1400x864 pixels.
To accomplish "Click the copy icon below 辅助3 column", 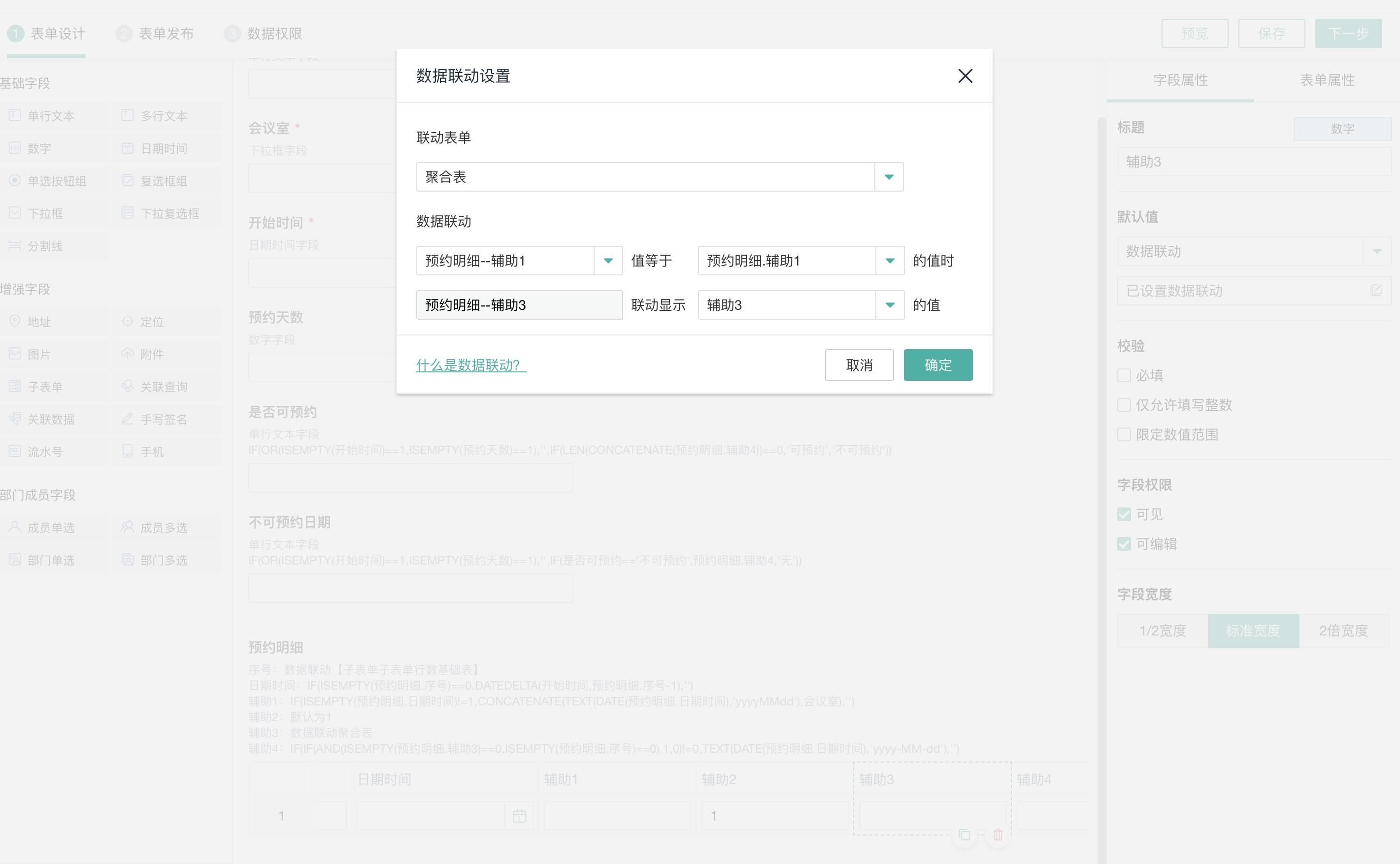I will 965,835.
